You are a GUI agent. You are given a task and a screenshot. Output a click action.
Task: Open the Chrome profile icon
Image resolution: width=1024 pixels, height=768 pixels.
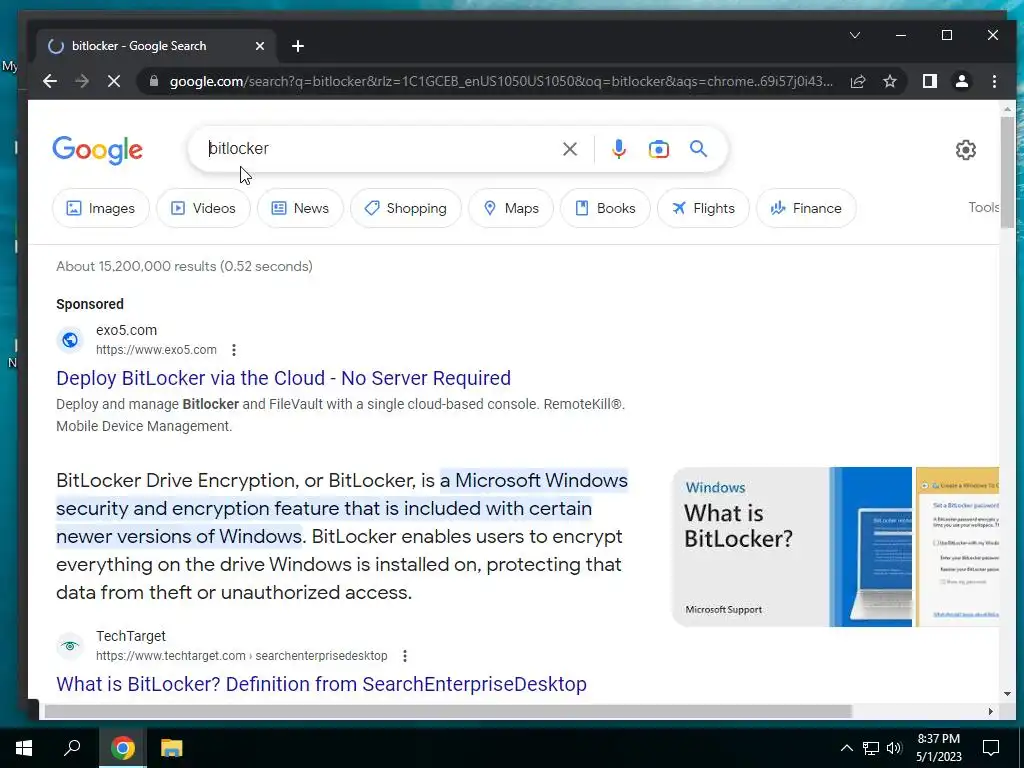[962, 81]
